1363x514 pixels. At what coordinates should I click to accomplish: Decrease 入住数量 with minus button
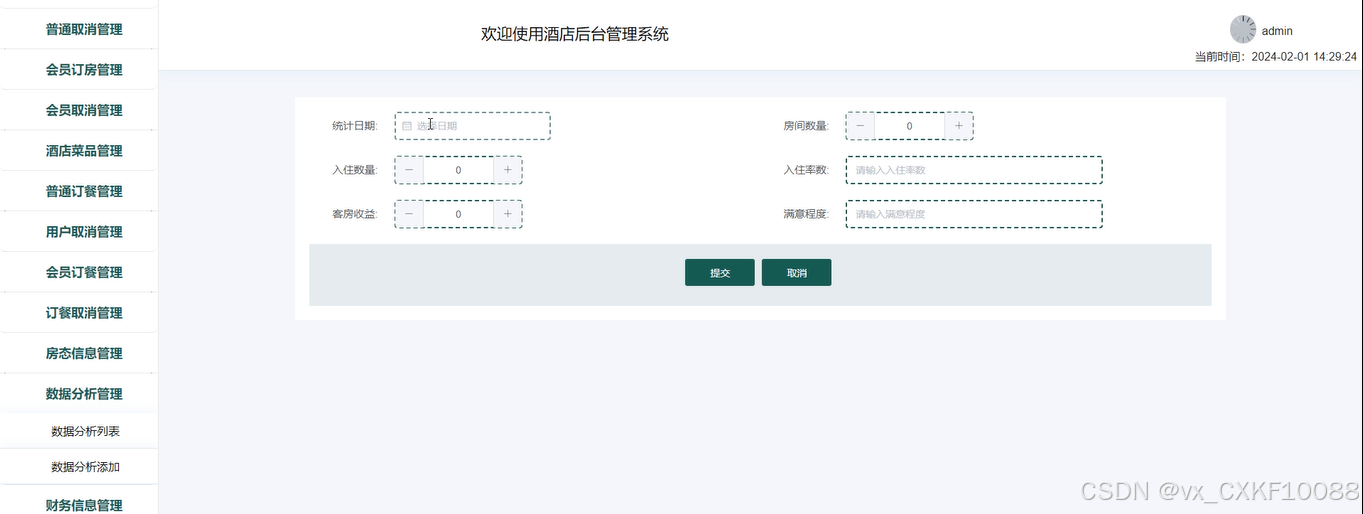pos(409,170)
